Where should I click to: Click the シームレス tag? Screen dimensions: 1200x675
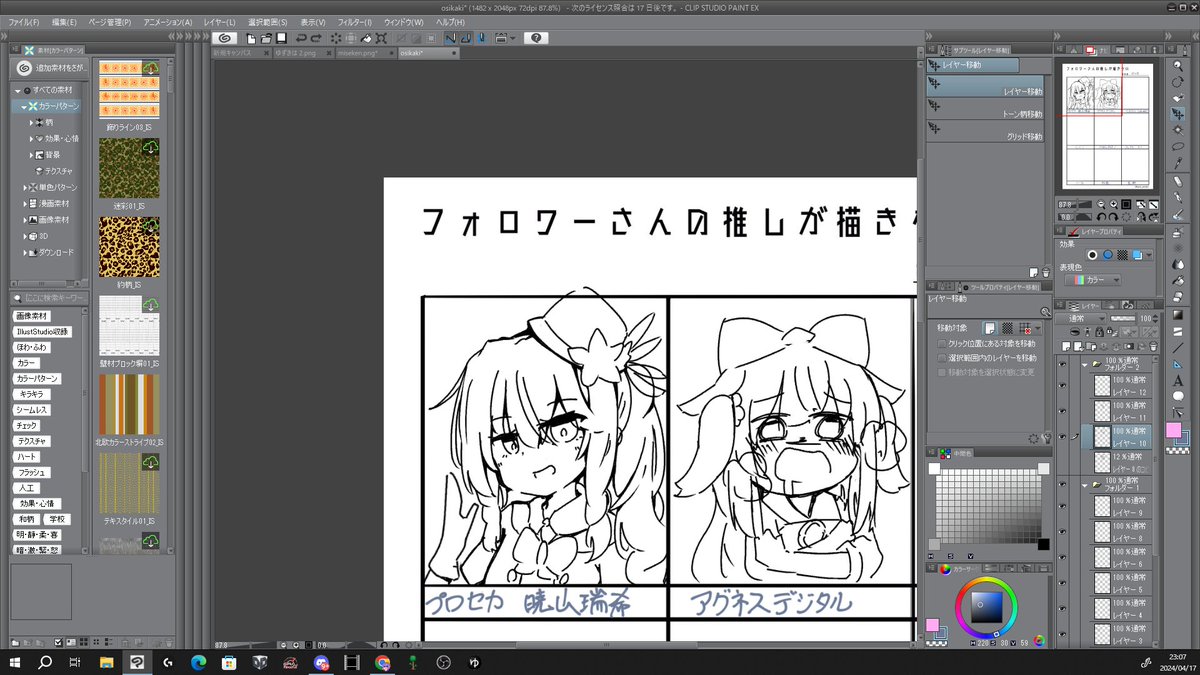[x=32, y=409]
